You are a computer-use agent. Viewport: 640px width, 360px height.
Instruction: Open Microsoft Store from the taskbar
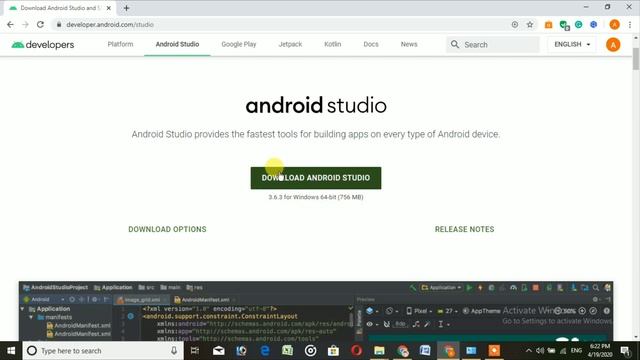333,351
